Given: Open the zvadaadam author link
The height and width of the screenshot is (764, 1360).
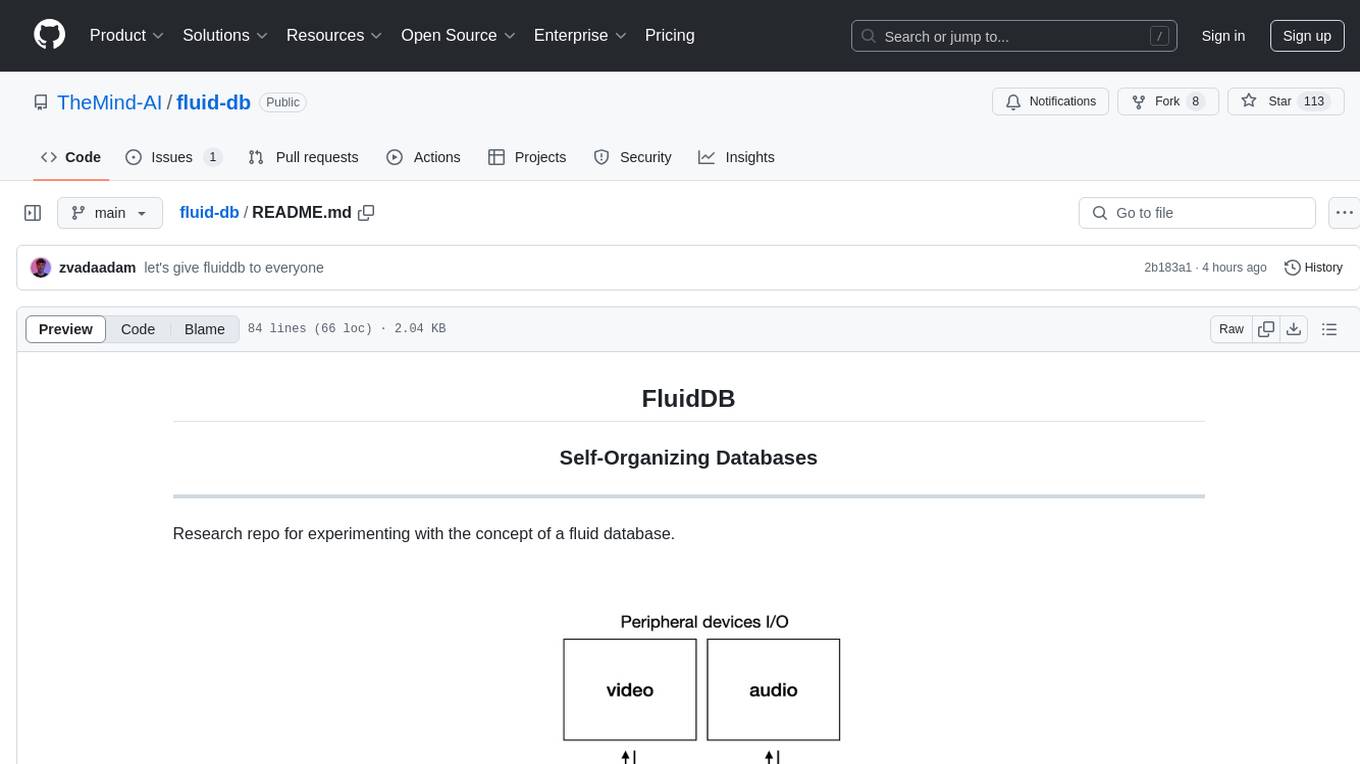Looking at the screenshot, I should point(97,267).
